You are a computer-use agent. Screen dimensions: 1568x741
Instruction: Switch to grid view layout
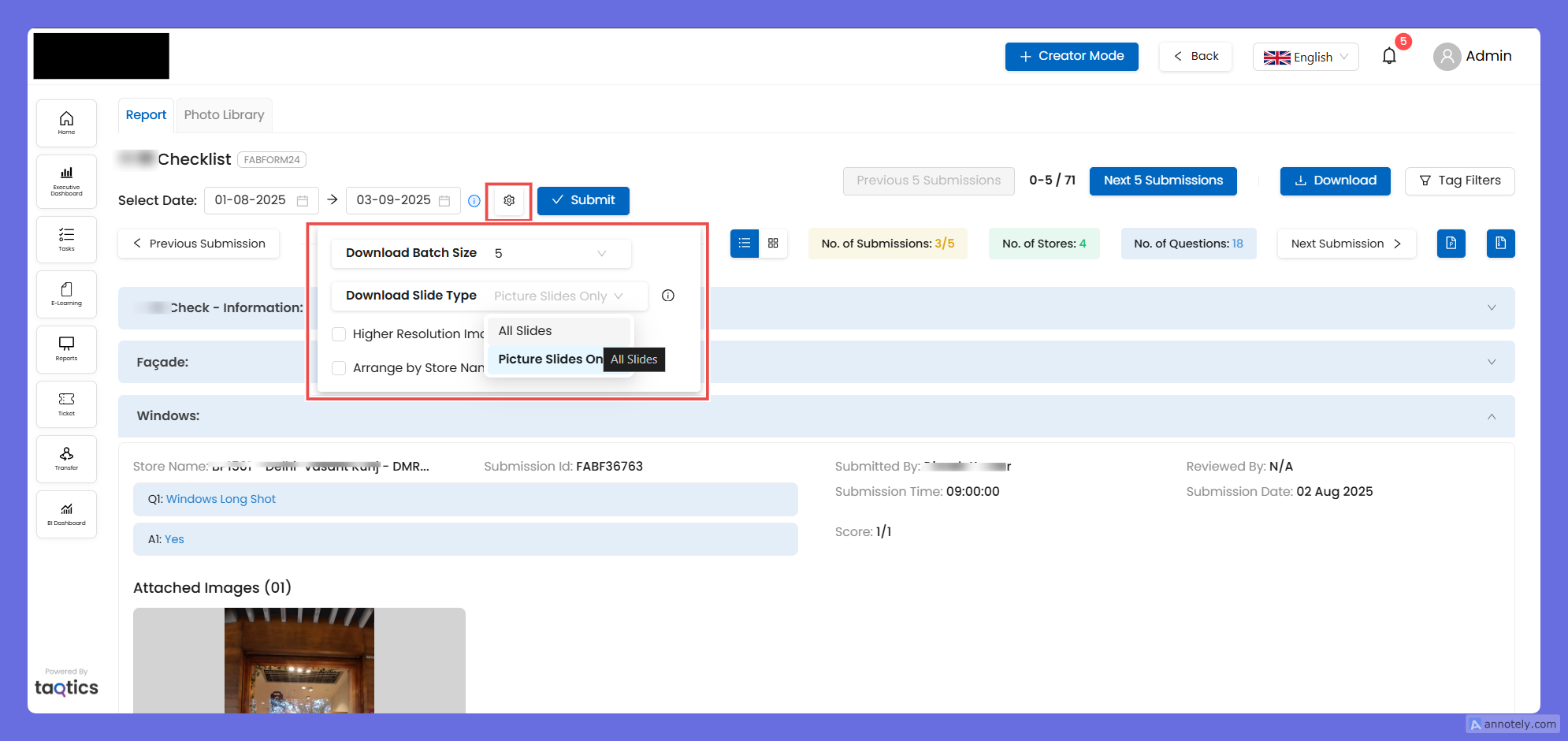[773, 244]
